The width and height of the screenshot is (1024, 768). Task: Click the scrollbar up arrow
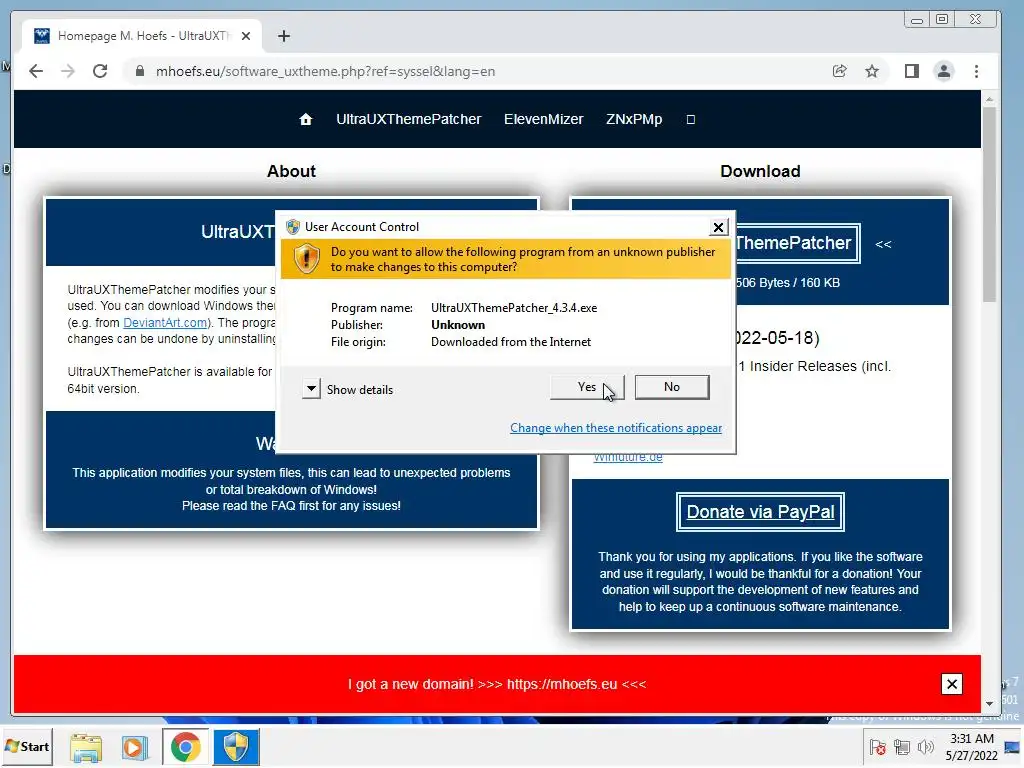pos(989,99)
